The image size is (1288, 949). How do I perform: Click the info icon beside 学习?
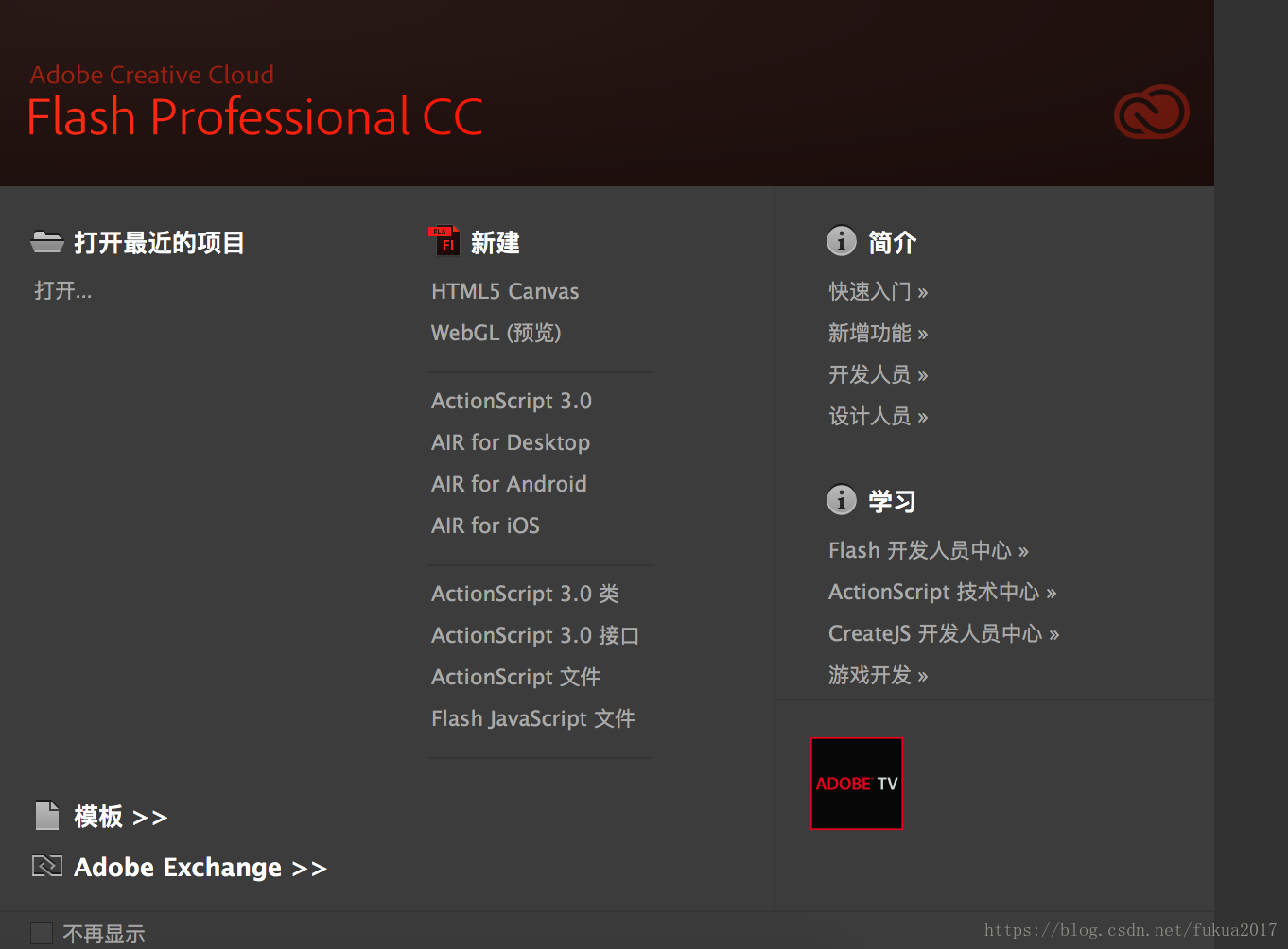pyautogui.click(x=841, y=499)
